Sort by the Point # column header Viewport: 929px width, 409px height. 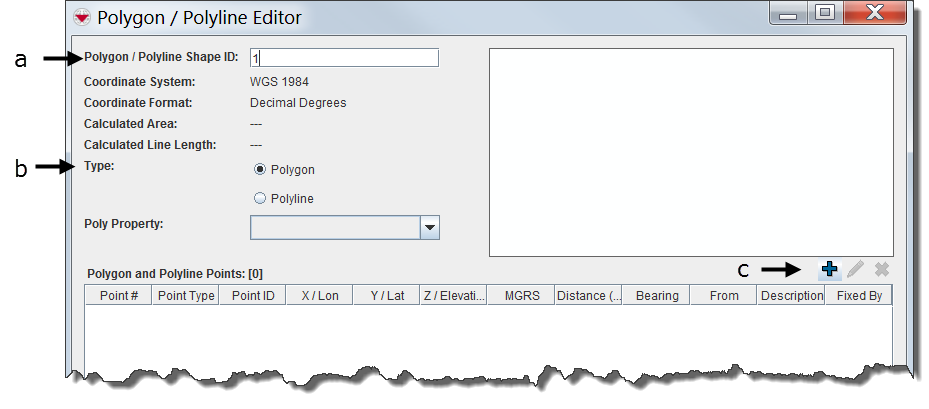pos(118,296)
